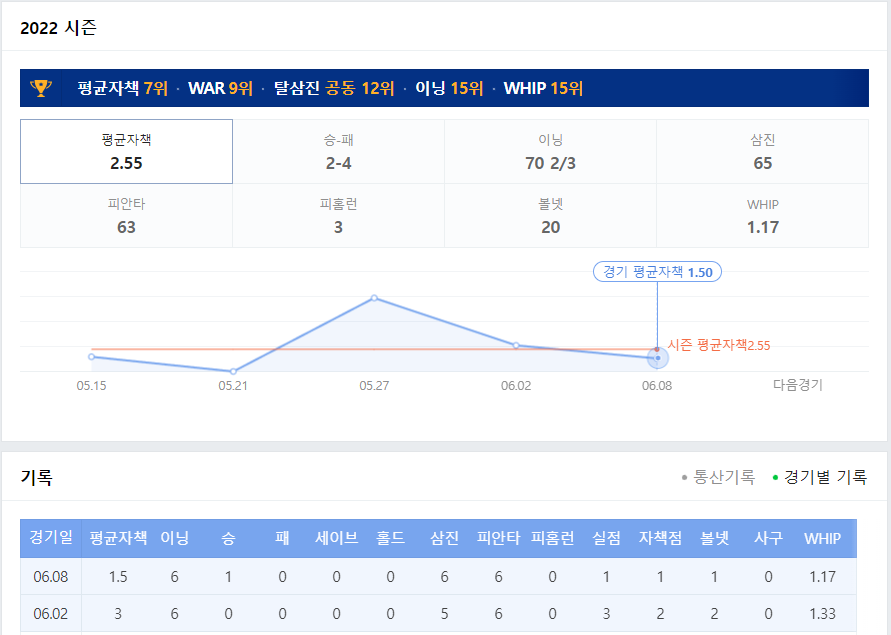Click the 경기 평균자책 1.50 tooltip bubble
This screenshot has height=635, width=891.
(x=658, y=271)
